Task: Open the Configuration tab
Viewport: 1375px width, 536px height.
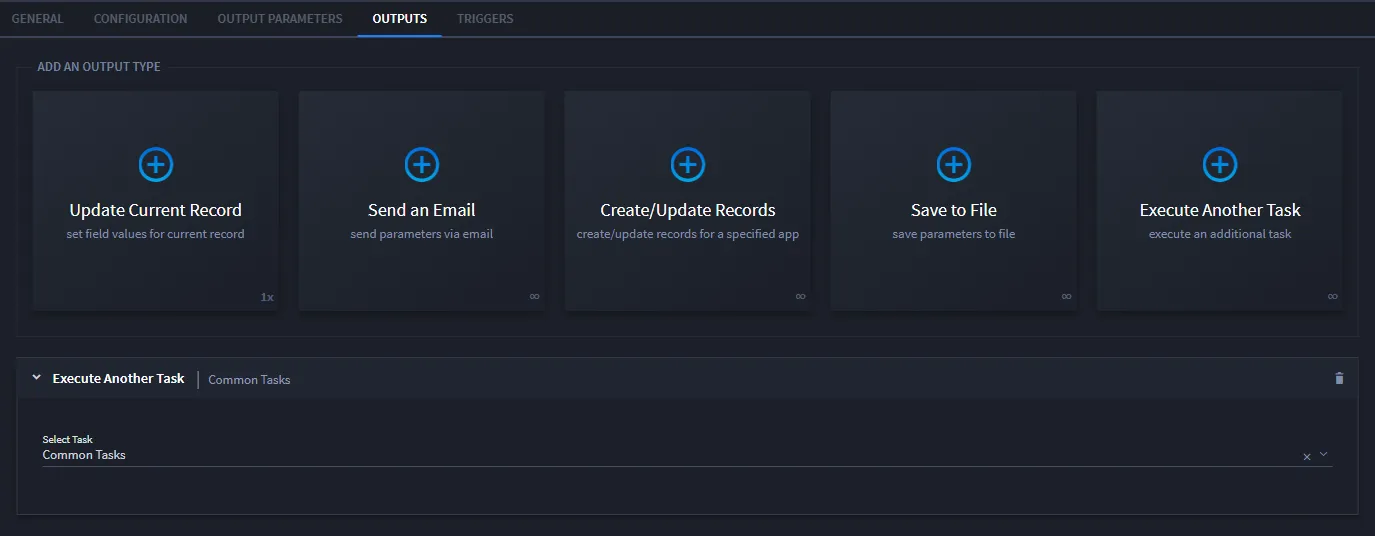Action: tap(140, 18)
